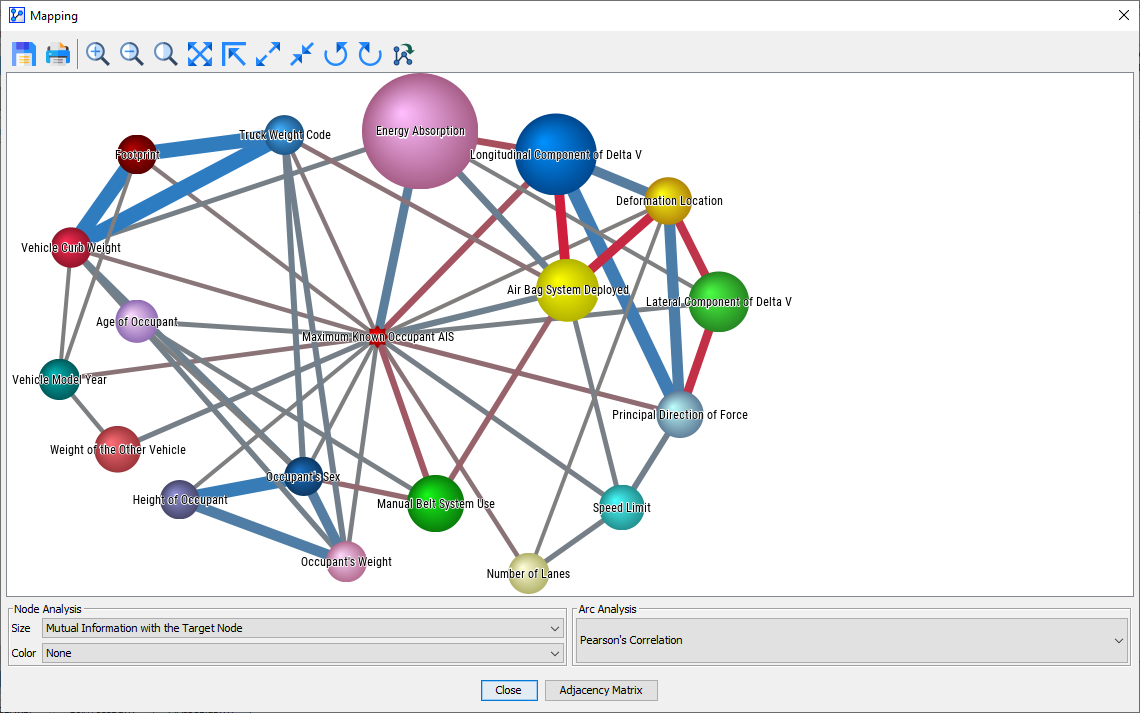Screen dimensions: 1140x713
Task: Open the node Size dropdown
Action: [302, 628]
